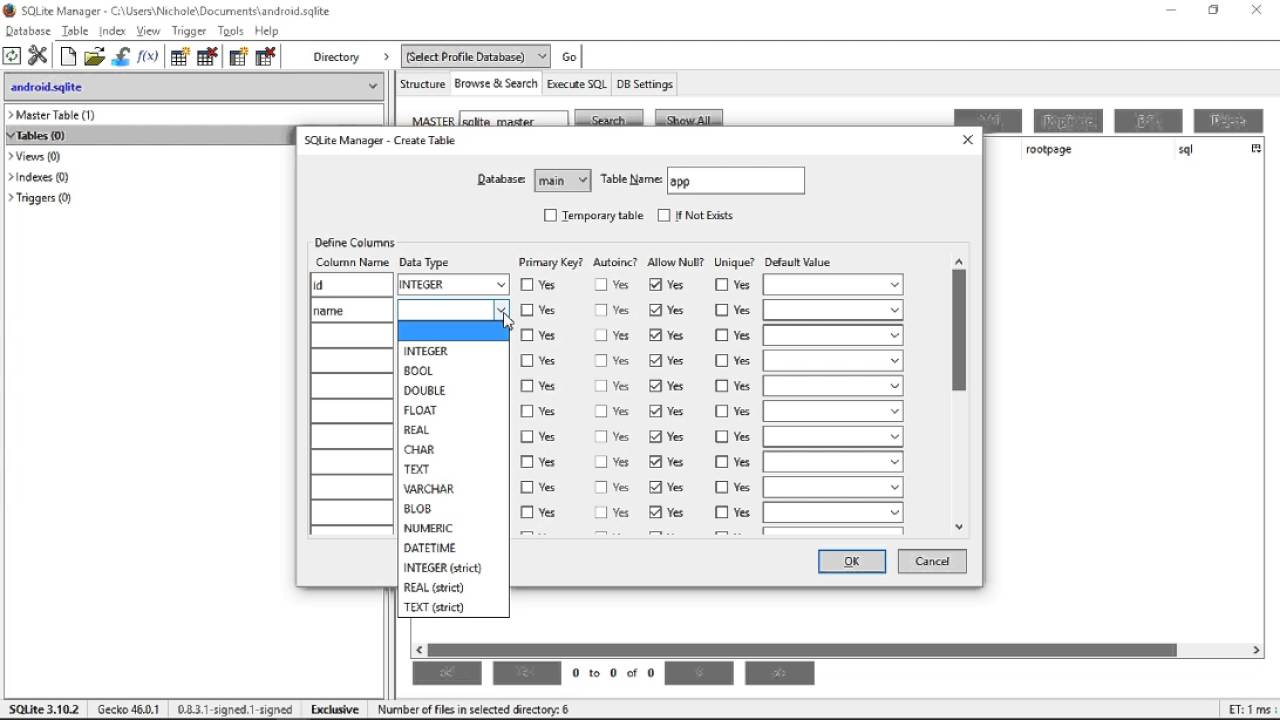1280x720 pixels.
Task: Click the Search button
Action: (x=608, y=120)
